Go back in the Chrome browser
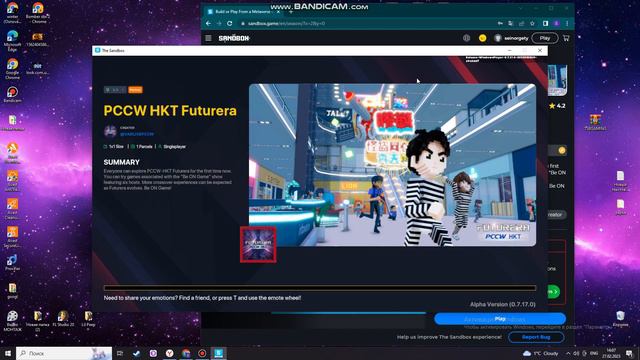The image size is (640, 360). (208, 24)
